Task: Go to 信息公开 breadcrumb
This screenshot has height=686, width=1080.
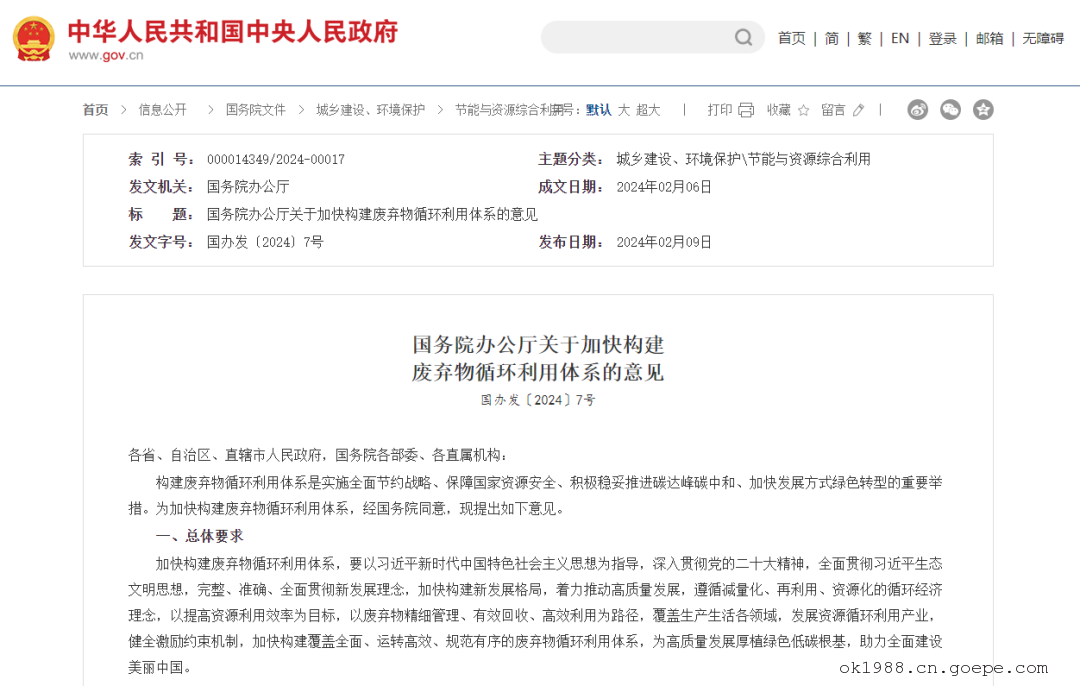Action: click(162, 110)
